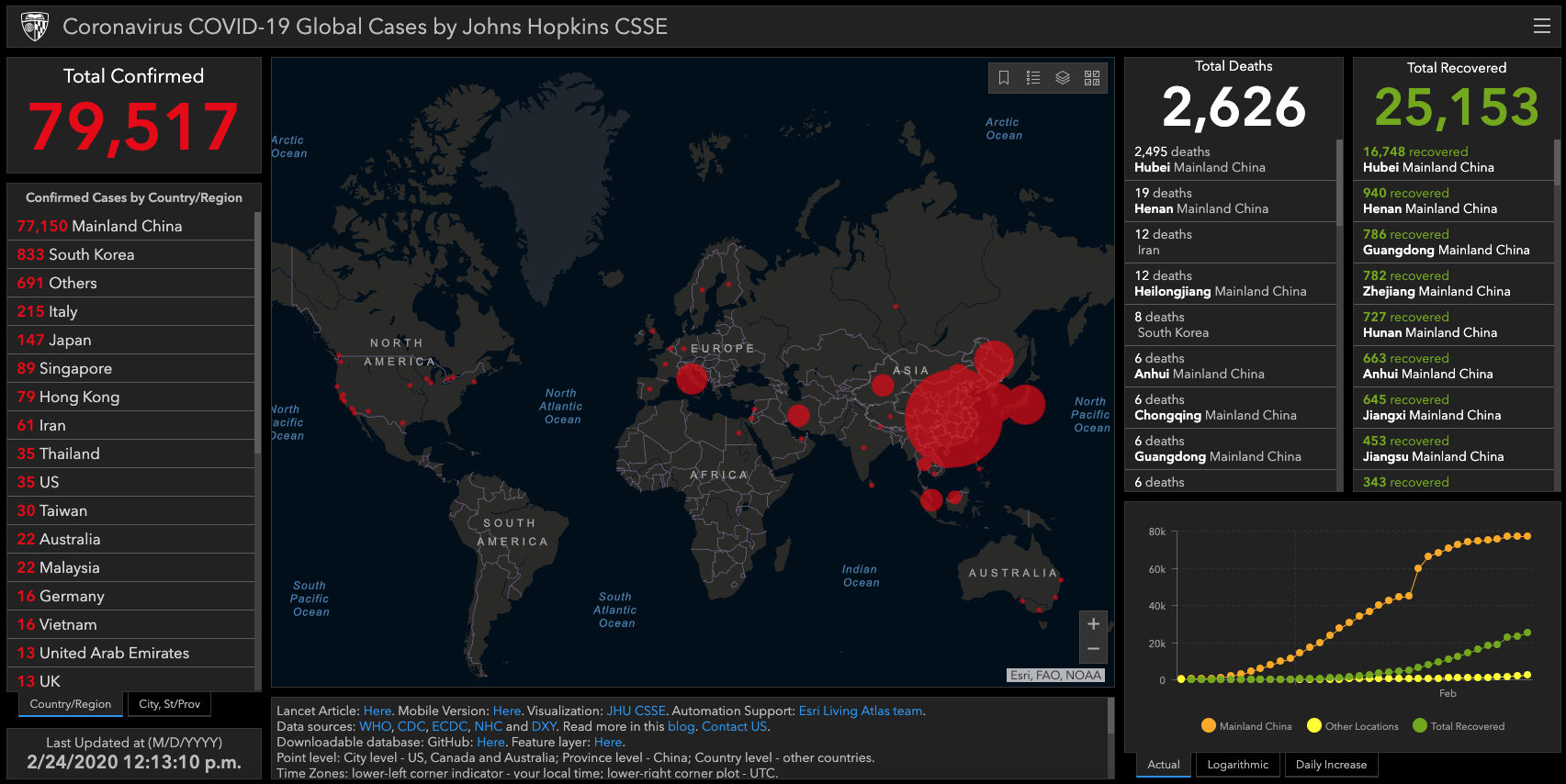Click '782 recovered Zhejiang' entry
The height and width of the screenshot is (784, 1566).
(x=1454, y=284)
